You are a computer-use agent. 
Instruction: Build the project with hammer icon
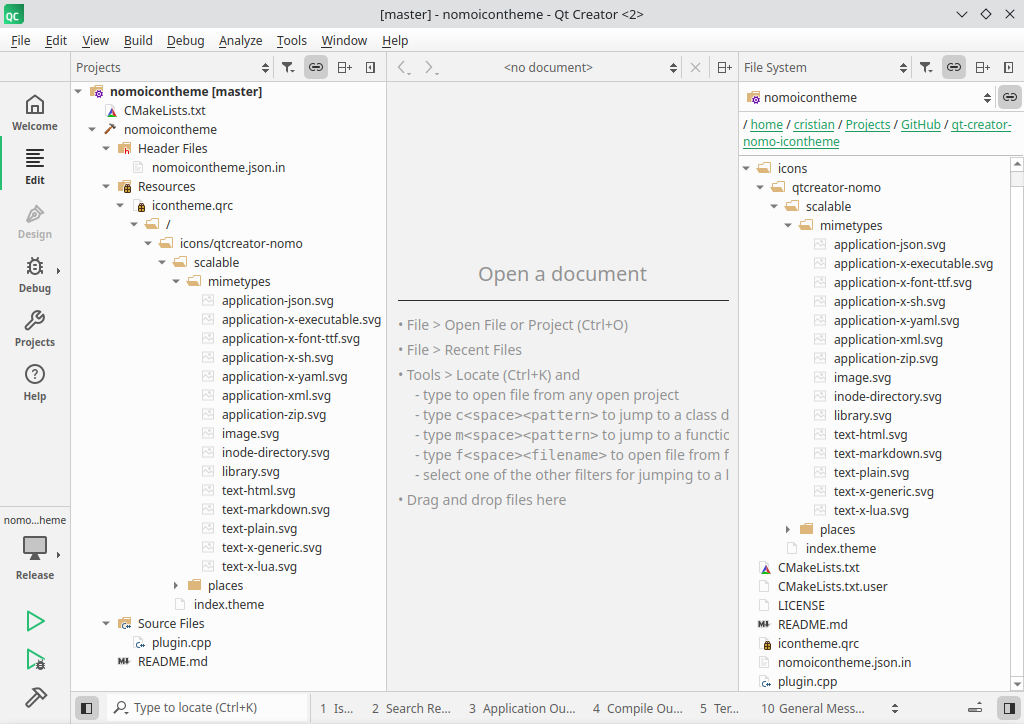(35, 697)
